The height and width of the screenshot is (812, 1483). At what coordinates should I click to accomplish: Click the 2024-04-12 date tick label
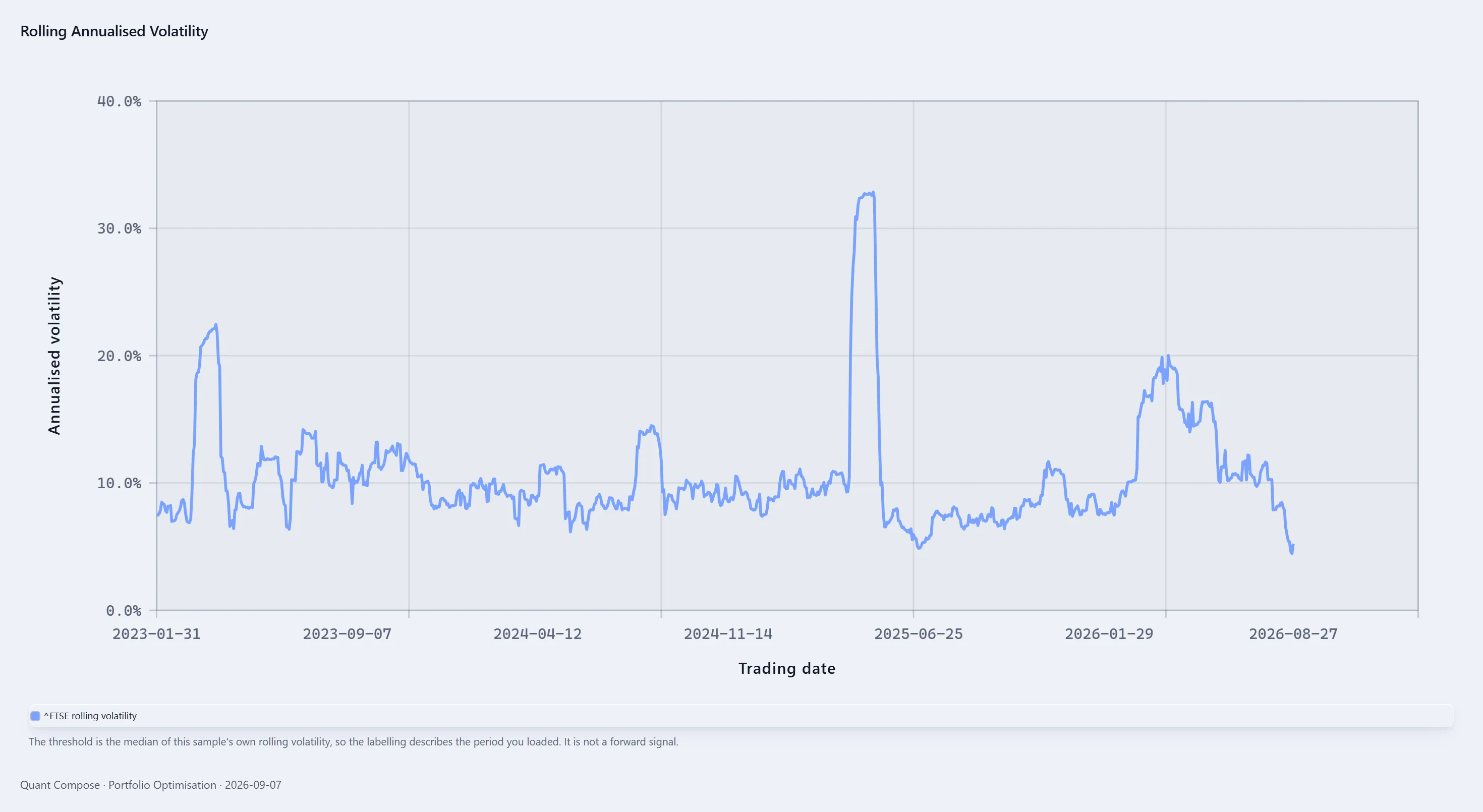(x=538, y=634)
